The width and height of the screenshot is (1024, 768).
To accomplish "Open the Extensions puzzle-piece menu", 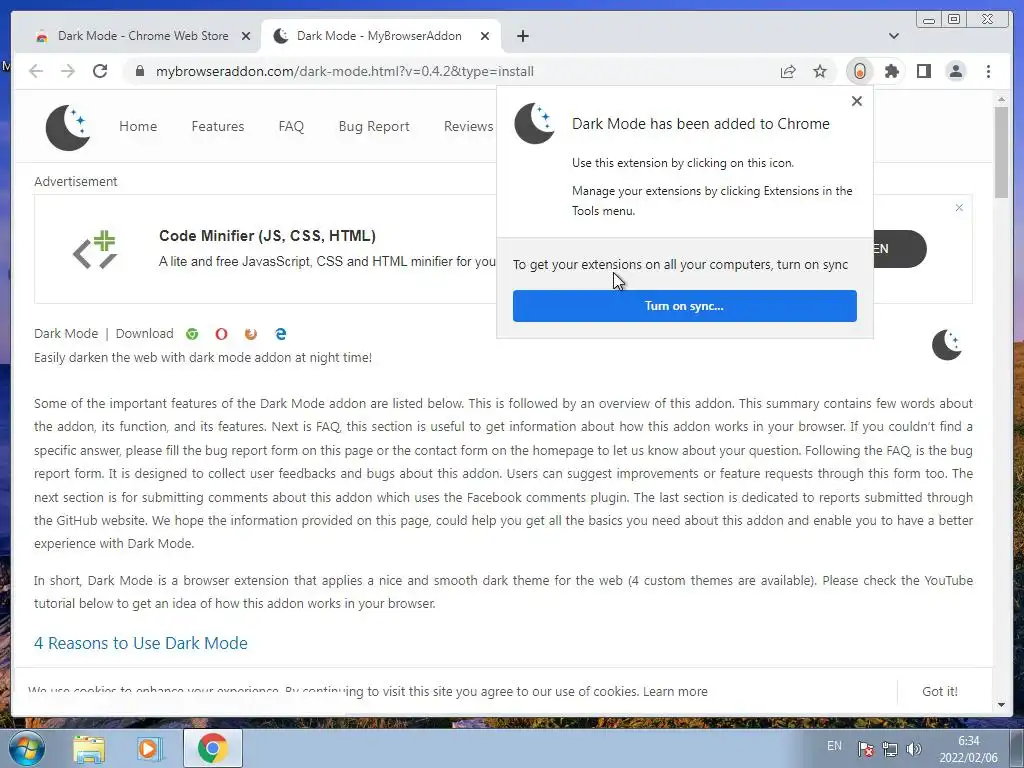I will tap(892, 71).
